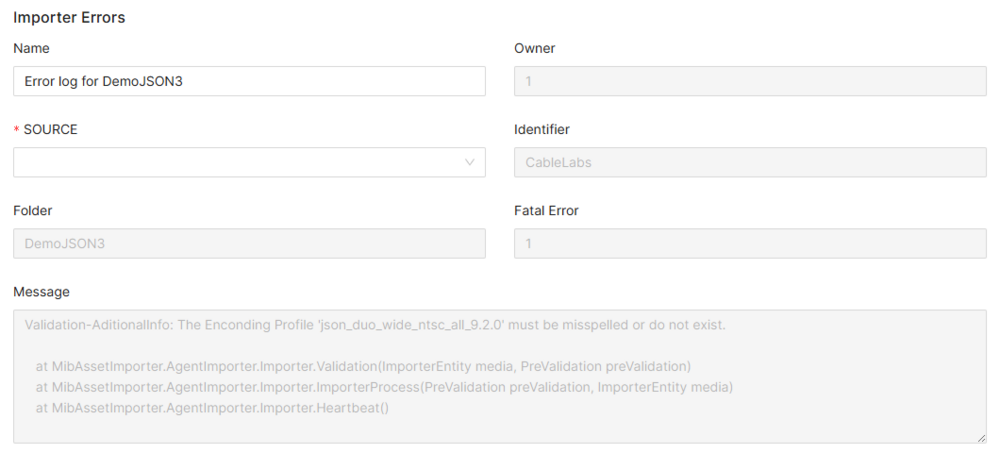Click the red required asterisk near SOURCE
The image size is (1000, 453).
(x=17, y=131)
